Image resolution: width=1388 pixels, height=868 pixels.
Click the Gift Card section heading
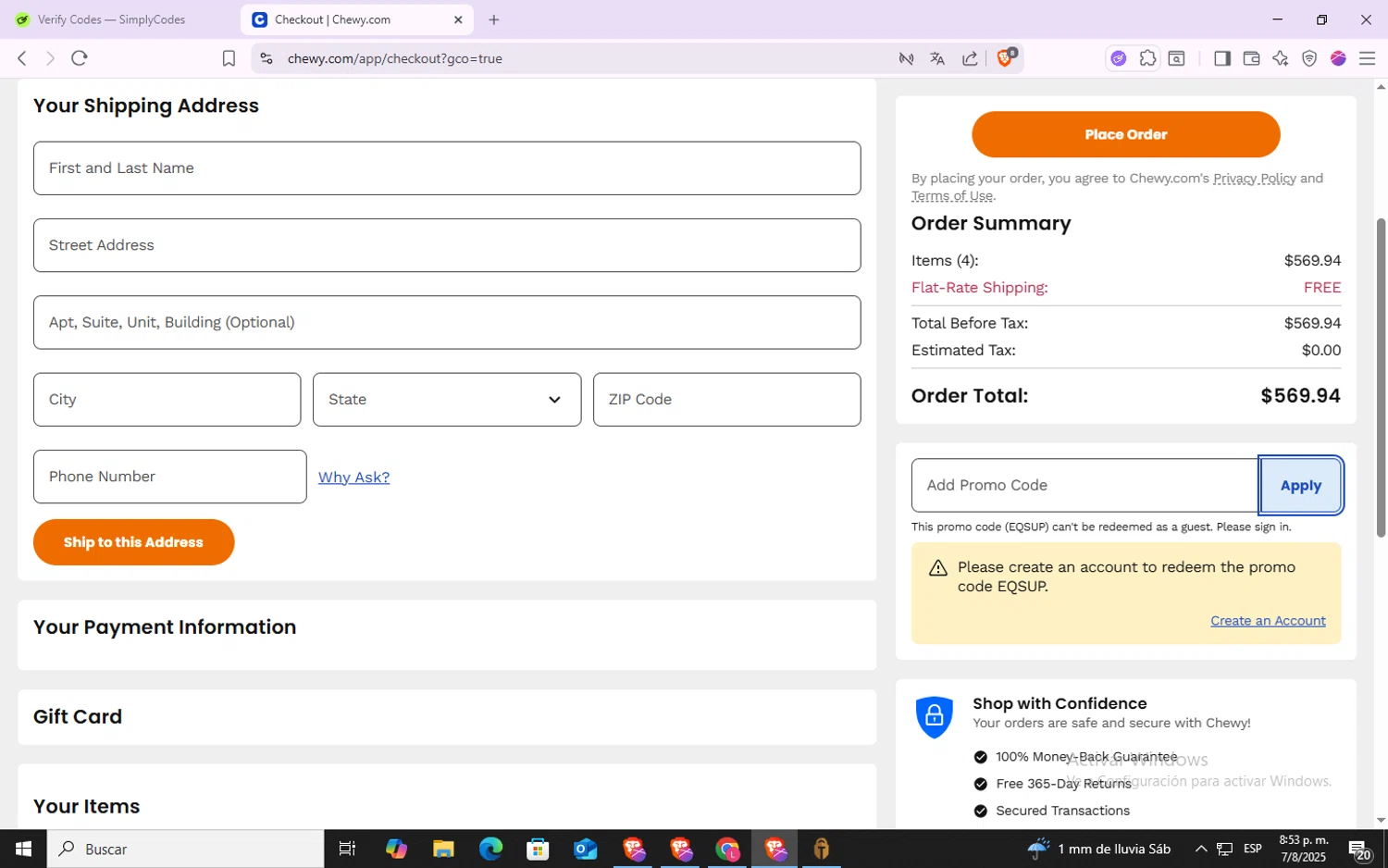coord(78,716)
